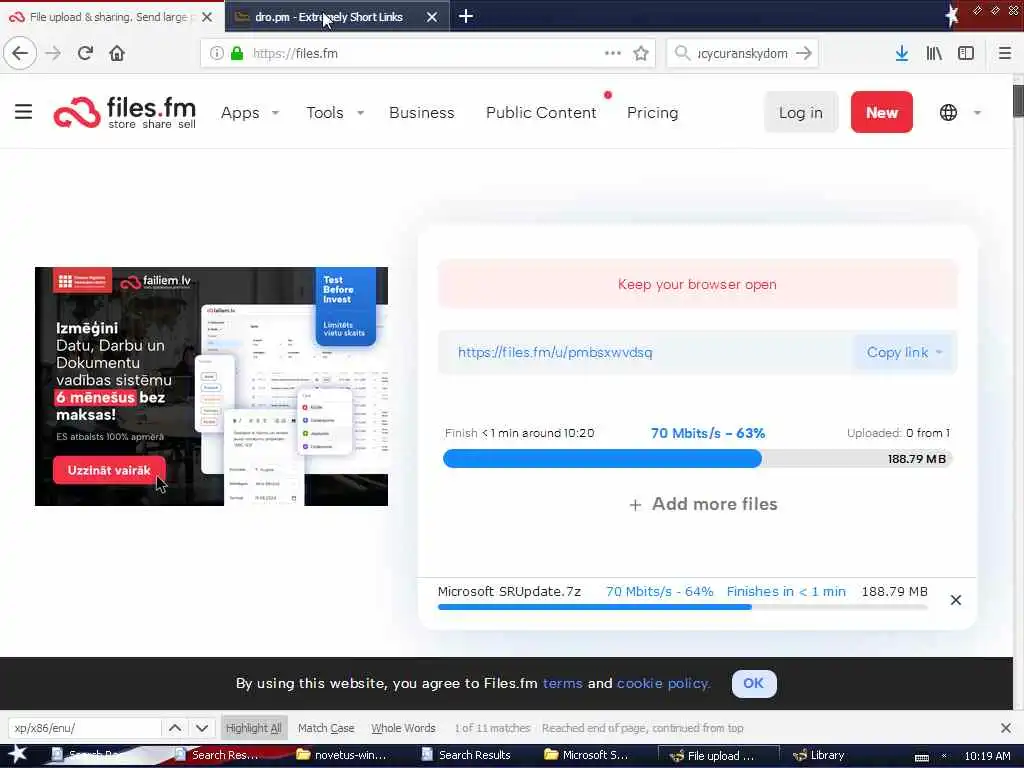Image resolution: width=1024 pixels, height=768 pixels.
Task: Open the cookie policy link
Action: point(663,683)
